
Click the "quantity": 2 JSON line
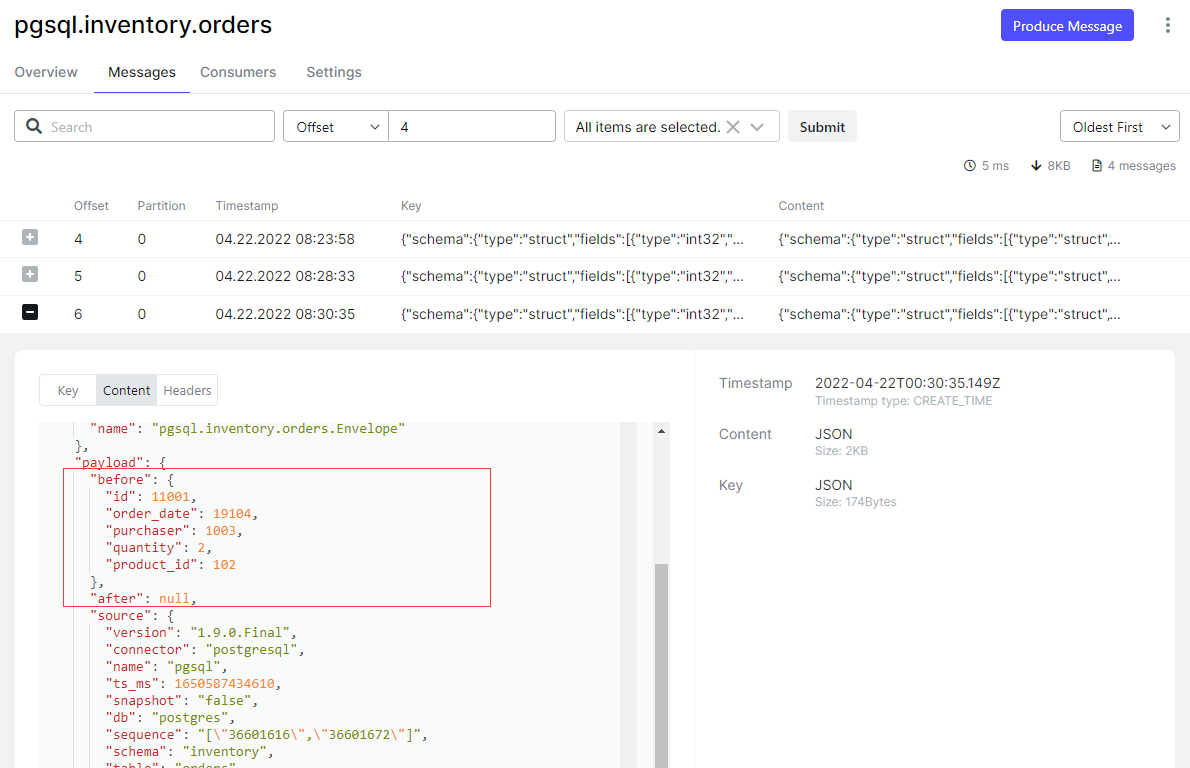[x=158, y=547]
